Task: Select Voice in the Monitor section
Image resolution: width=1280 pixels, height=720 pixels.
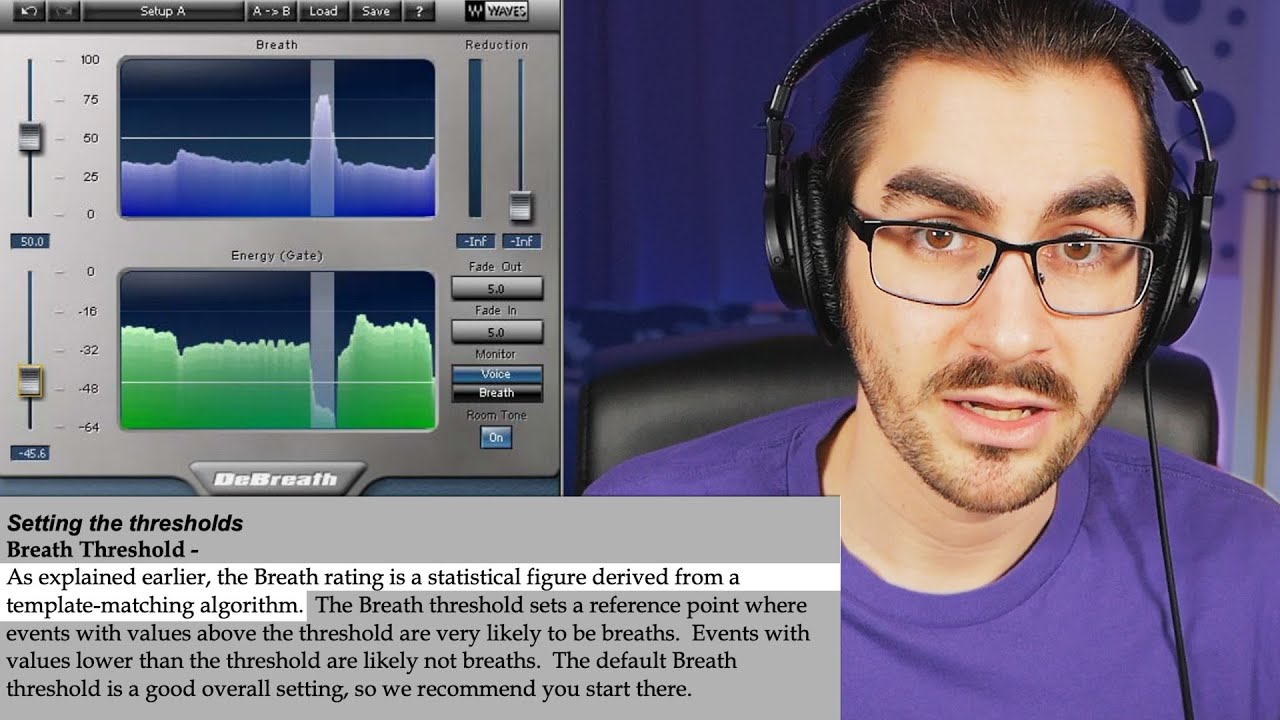Action: [497, 374]
